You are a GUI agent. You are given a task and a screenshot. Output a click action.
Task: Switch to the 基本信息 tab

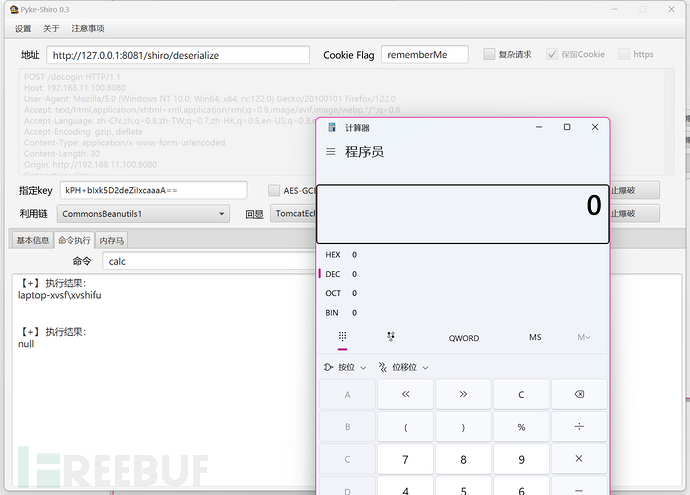tap(31, 240)
